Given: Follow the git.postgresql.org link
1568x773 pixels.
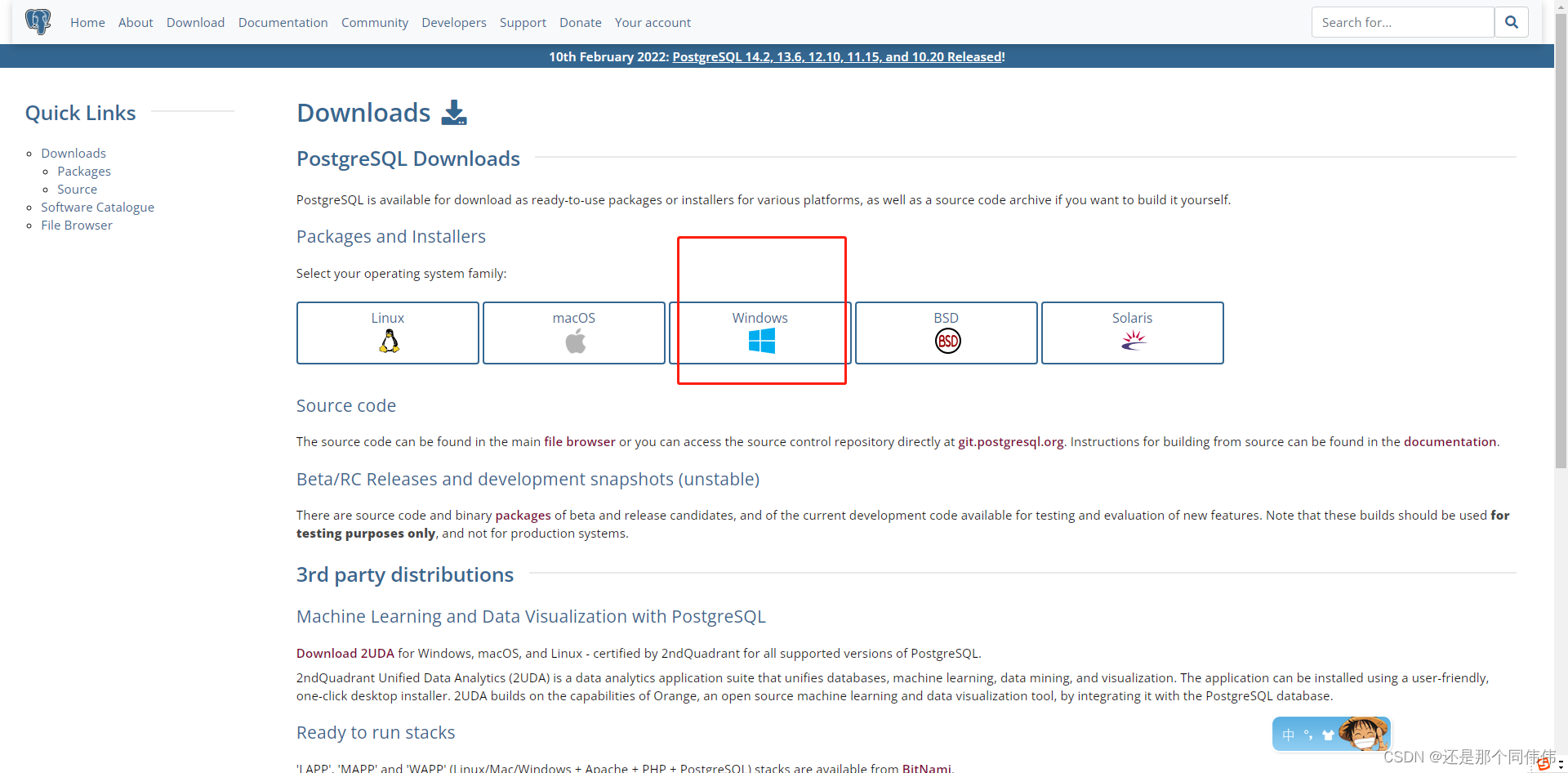Looking at the screenshot, I should click(1011, 441).
